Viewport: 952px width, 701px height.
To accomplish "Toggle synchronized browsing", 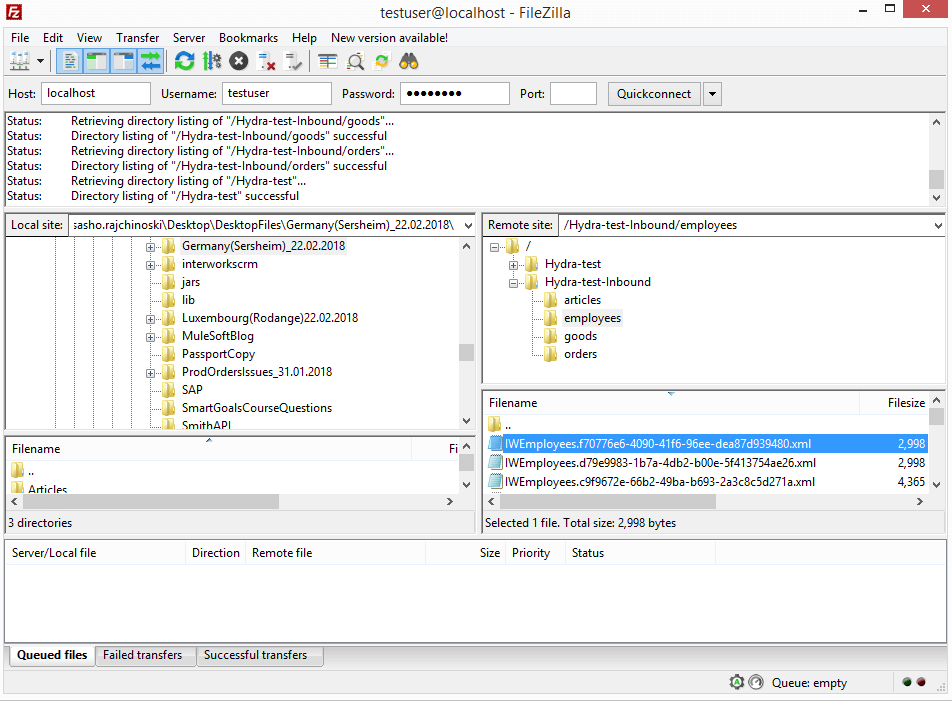I will click(x=382, y=61).
